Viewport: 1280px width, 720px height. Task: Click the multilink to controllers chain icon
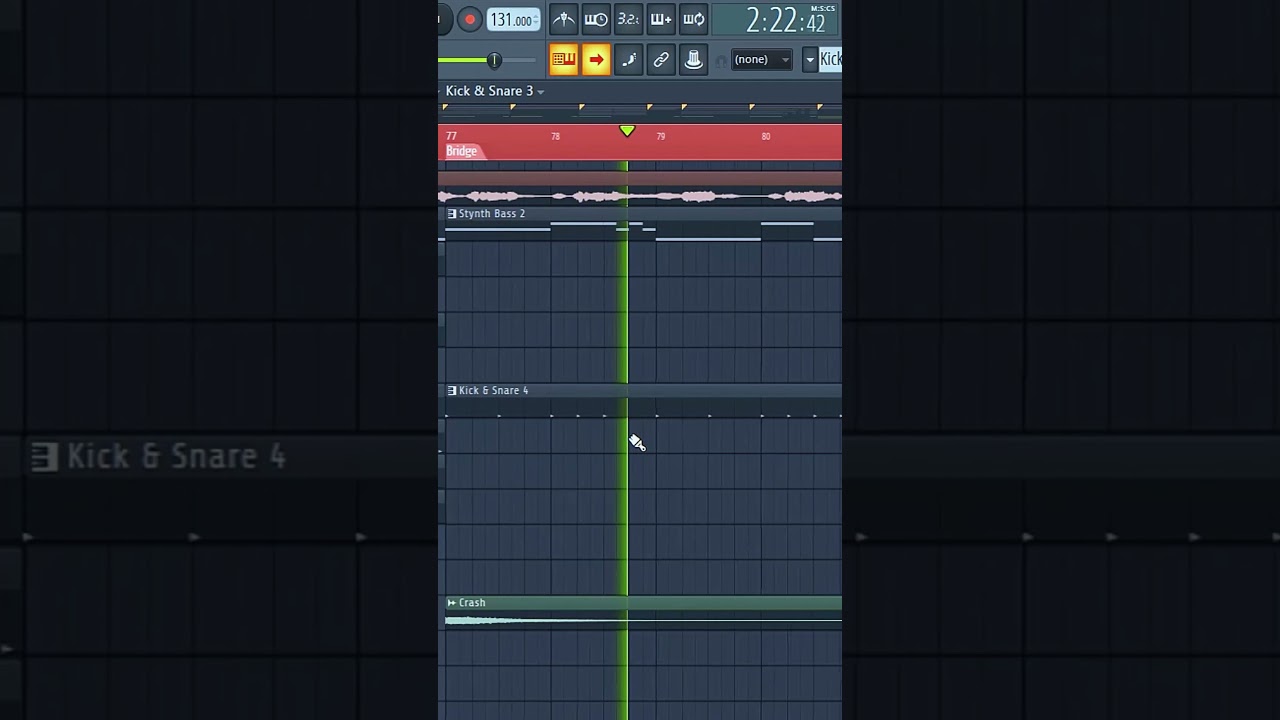pyautogui.click(x=661, y=60)
